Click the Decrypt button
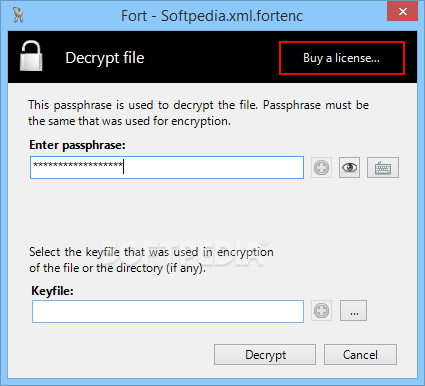 (x=265, y=354)
